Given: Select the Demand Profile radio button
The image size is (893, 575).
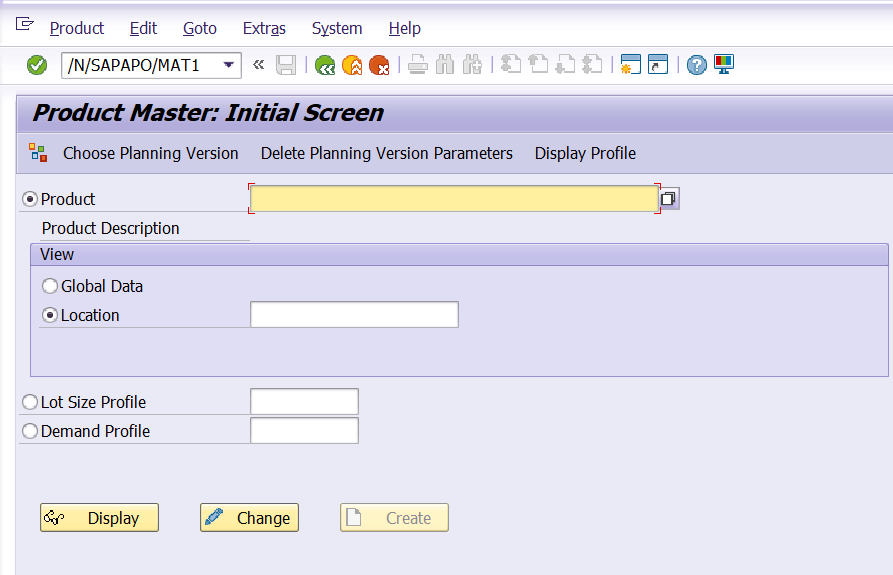Looking at the screenshot, I should point(30,431).
